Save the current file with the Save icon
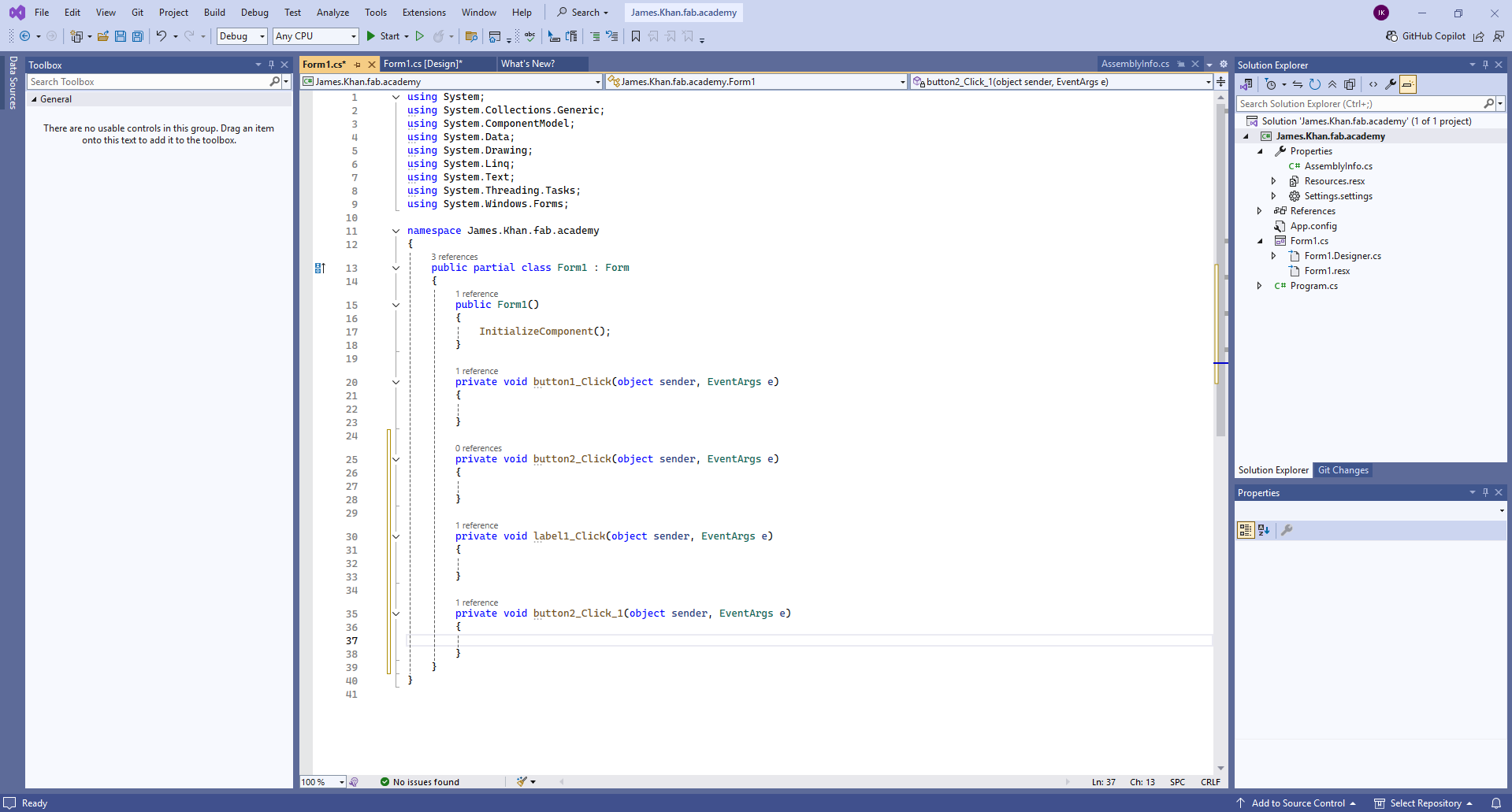 click(x=121, y=36)
